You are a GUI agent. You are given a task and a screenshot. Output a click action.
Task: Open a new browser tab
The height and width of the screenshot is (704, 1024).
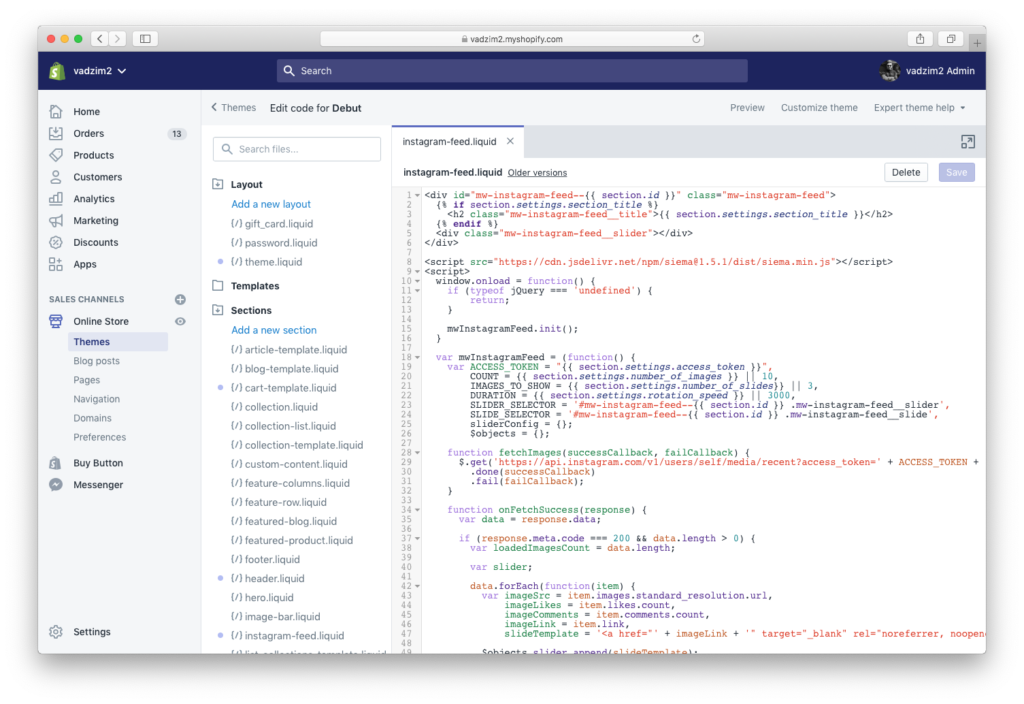[x=977, y=43]
